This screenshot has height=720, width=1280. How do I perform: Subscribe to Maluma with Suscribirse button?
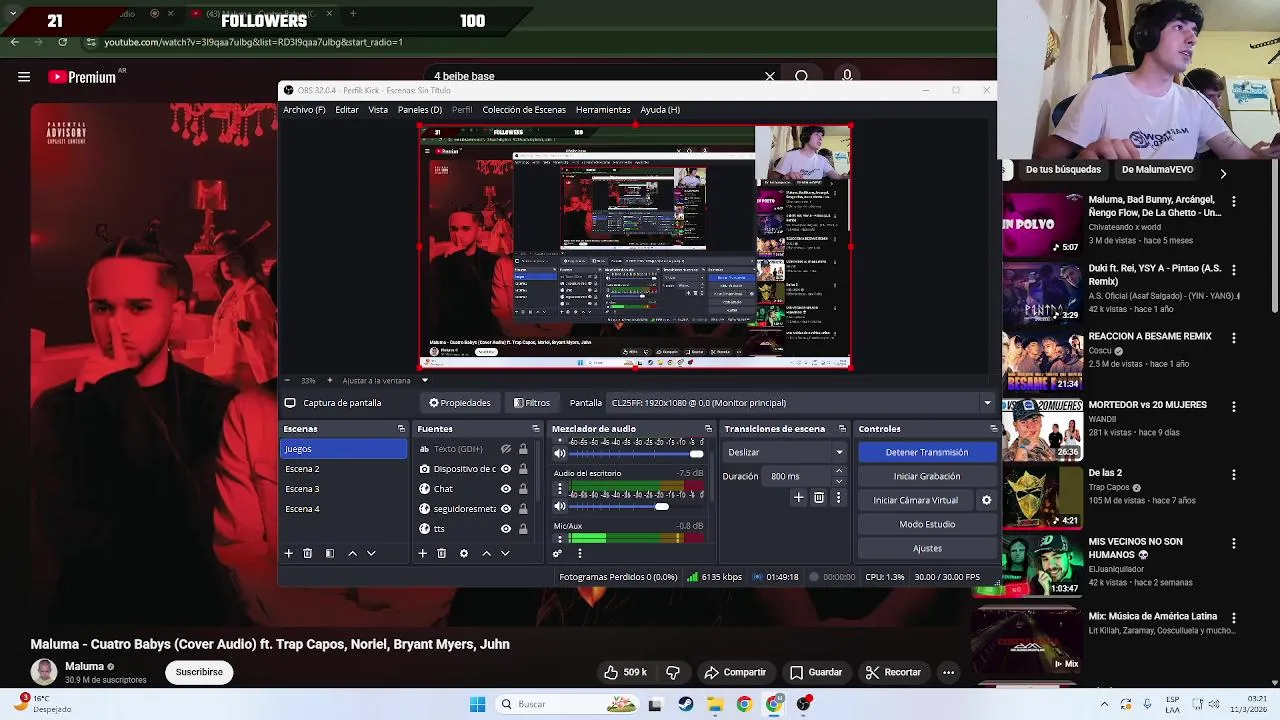tap(199, 672)
